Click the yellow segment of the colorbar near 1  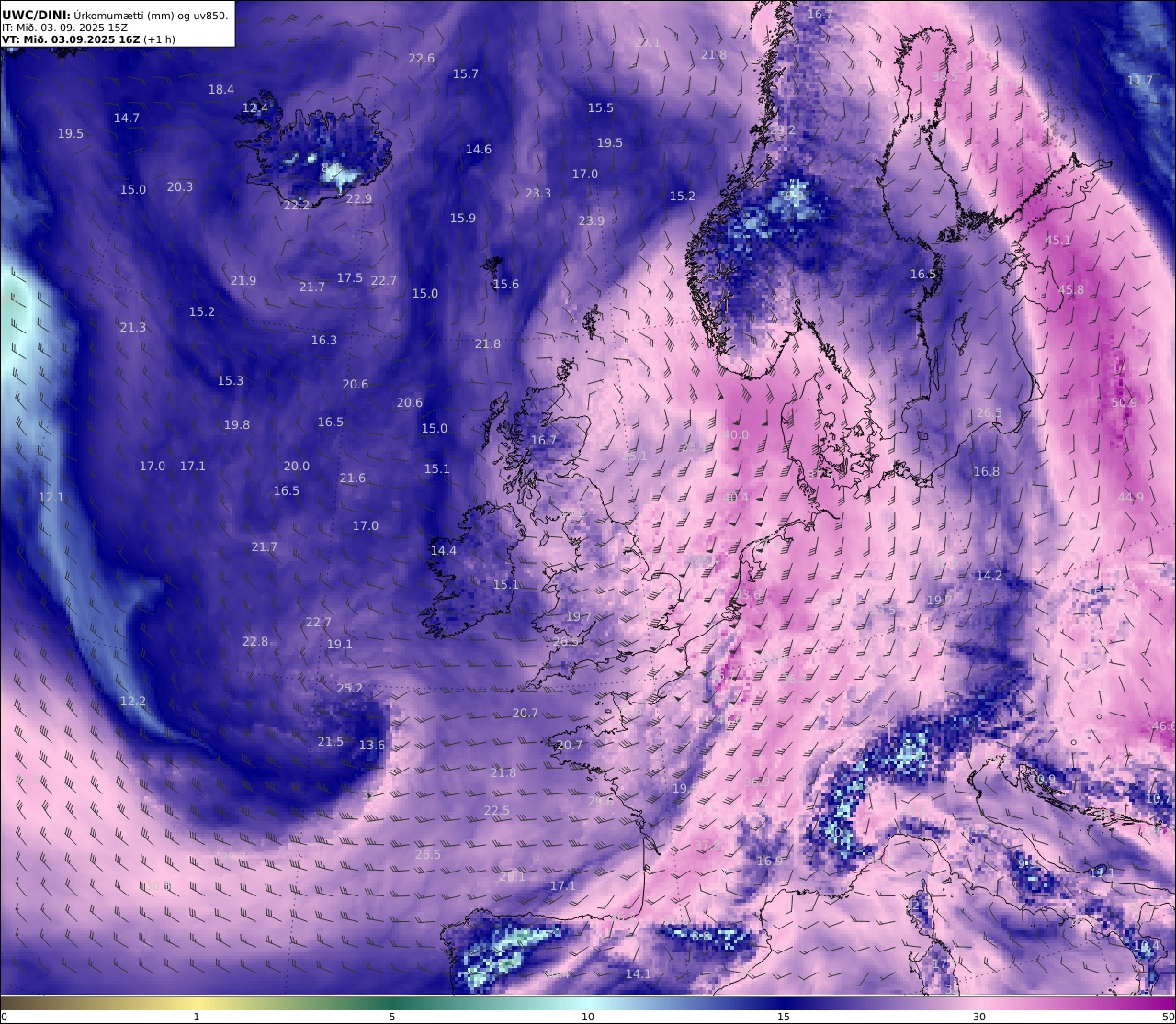(x=197, y=1003)
